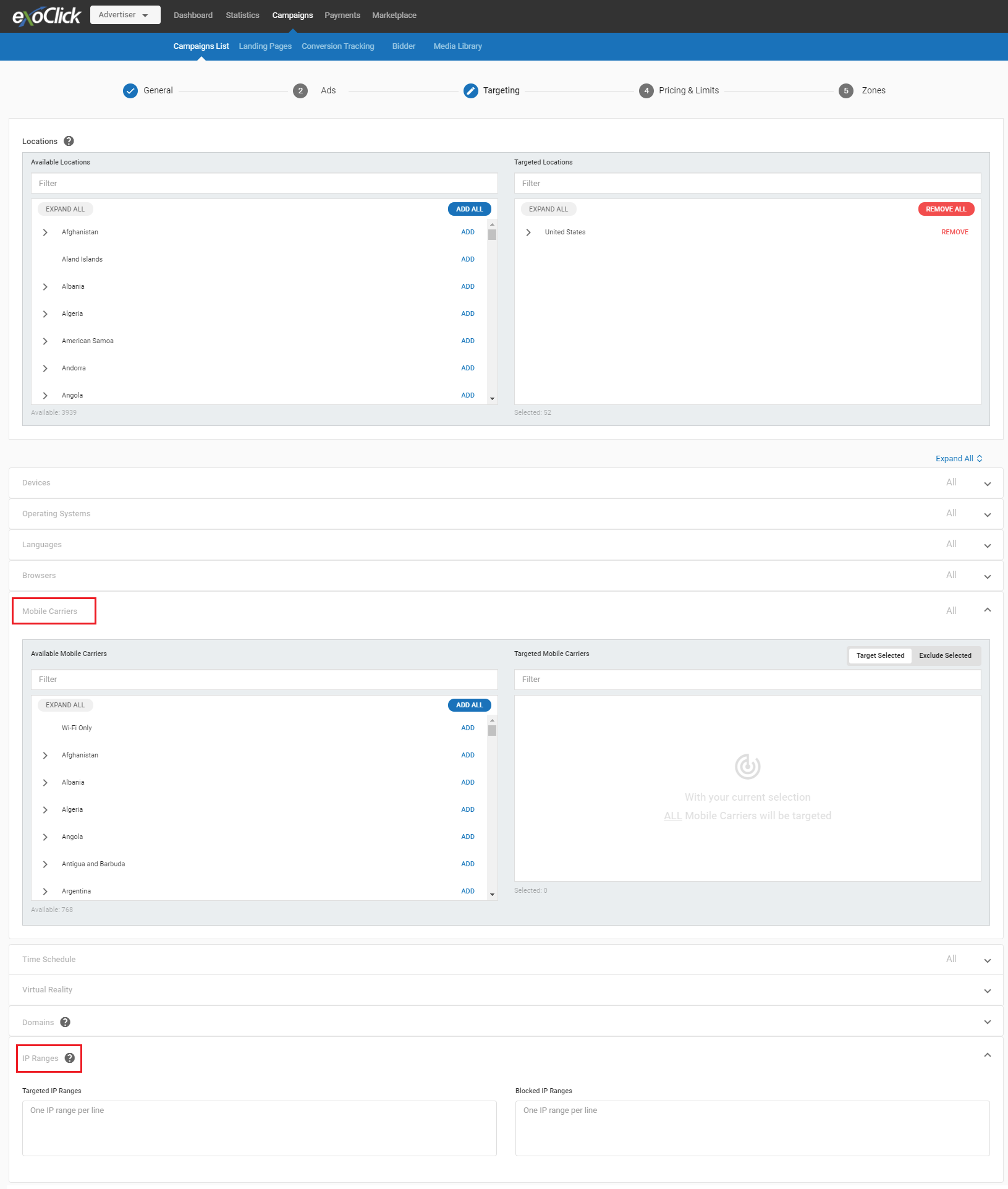Go to the General step checkmark icon

130,91
